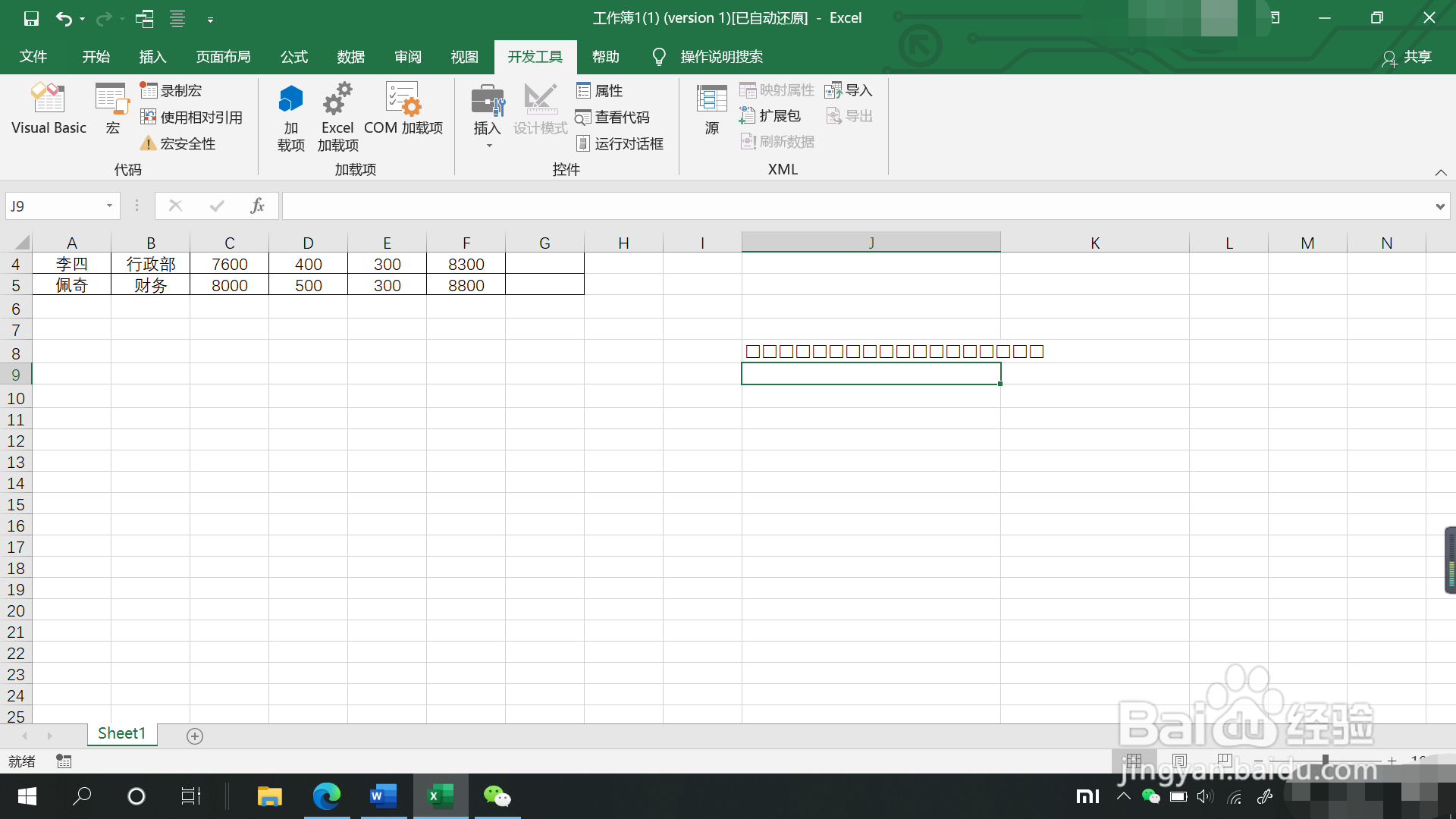
Task: Toggle Use Relative References (使用相对引用)
Action: [x=191, y=118]
